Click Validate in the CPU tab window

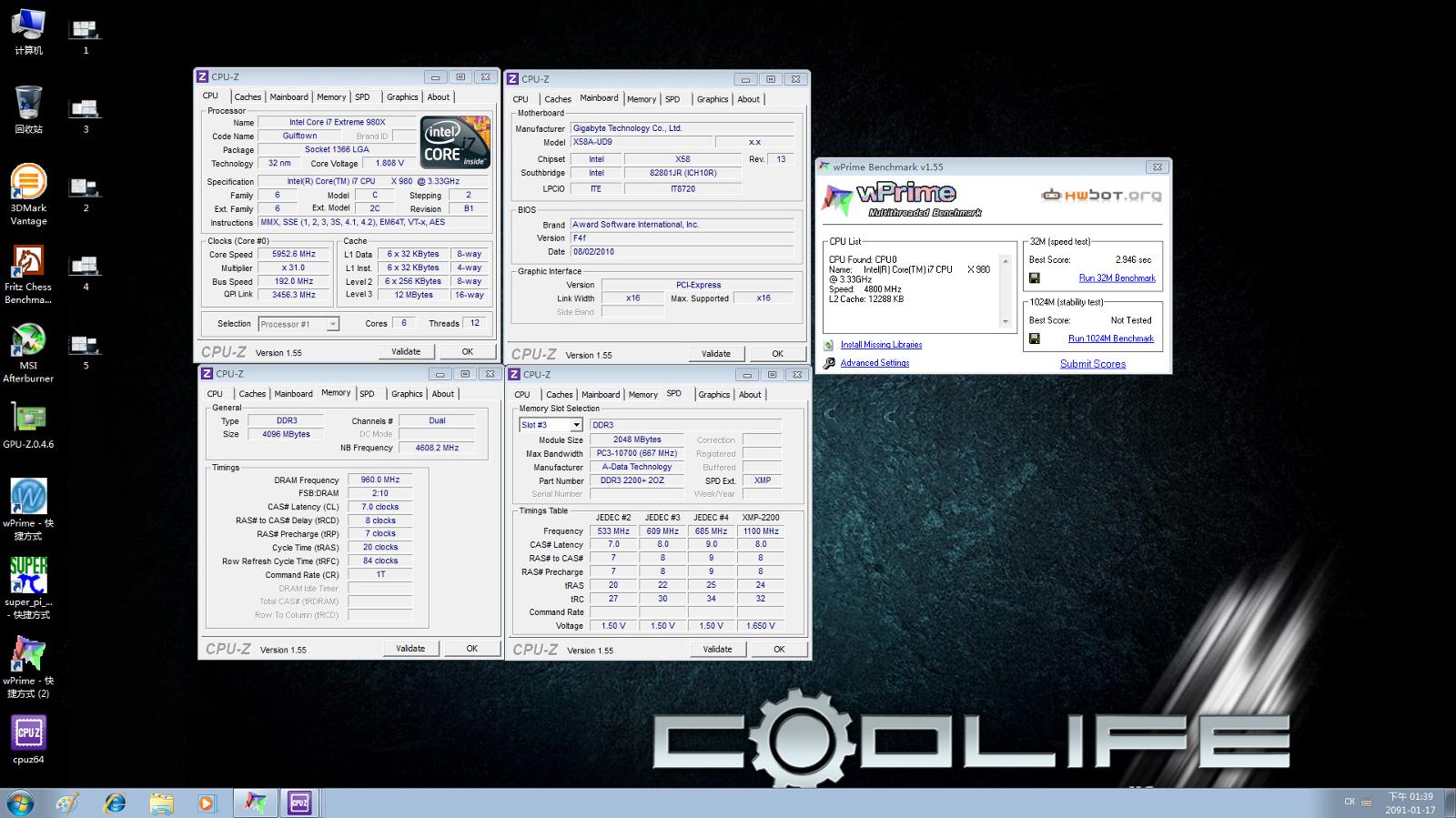(406, 351)
